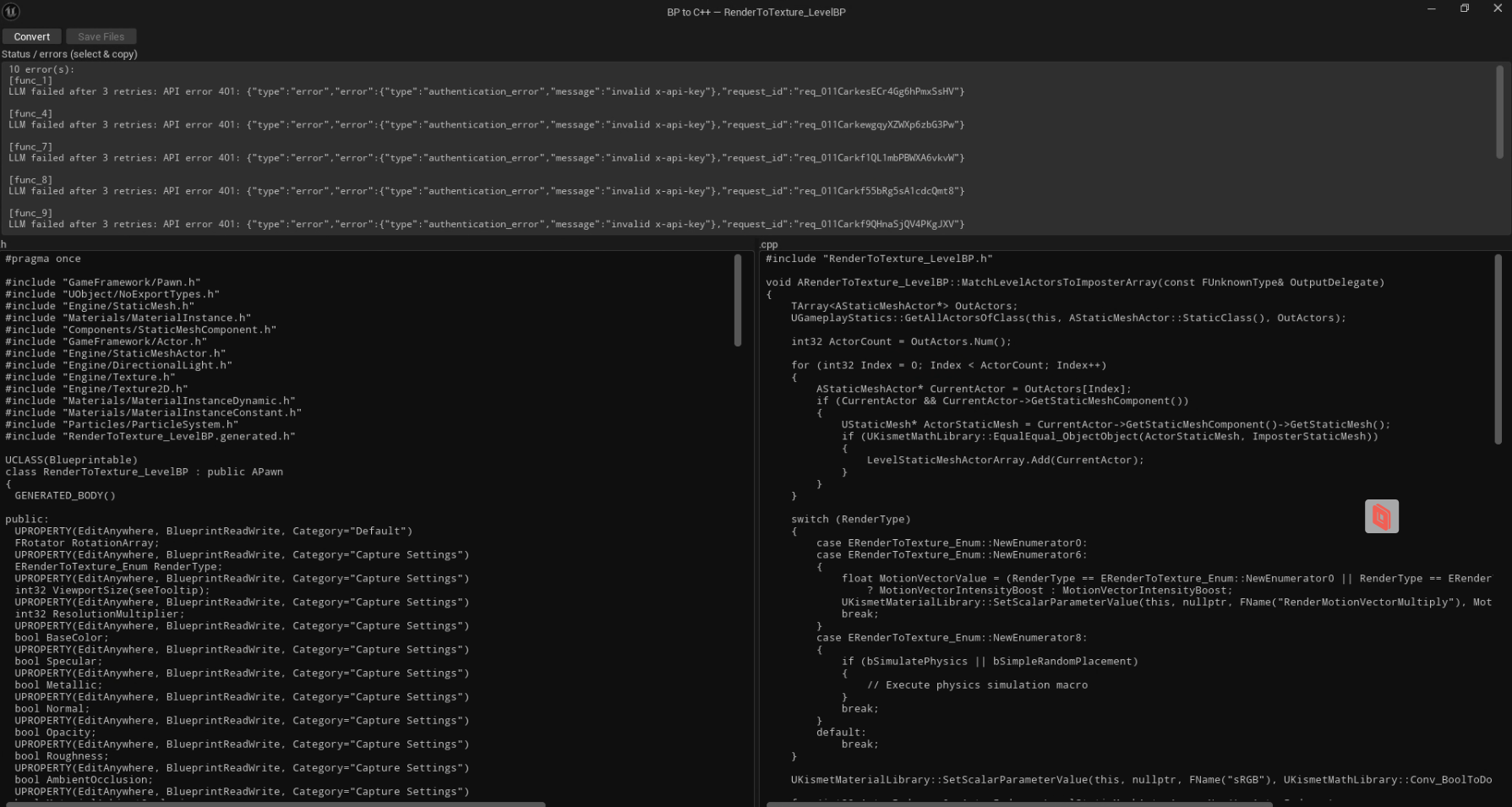This screenshot has width=1512, height=807.
Task: Click the 'FRotator RotationArray;' line
Action: pyautogui.click(x=87, y=543)
